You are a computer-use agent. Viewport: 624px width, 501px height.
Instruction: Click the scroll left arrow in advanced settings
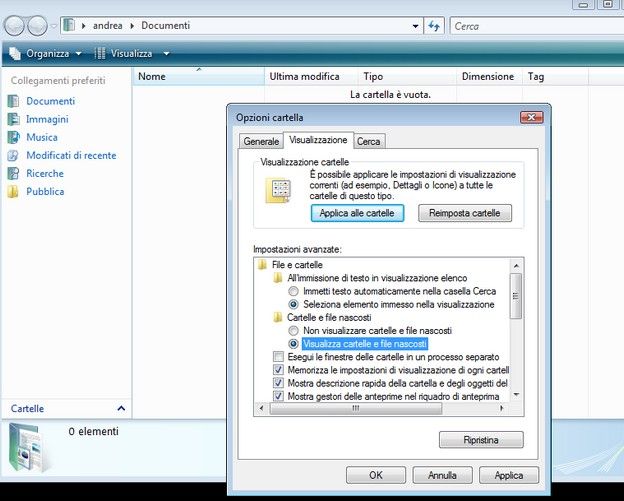(261, 408)
